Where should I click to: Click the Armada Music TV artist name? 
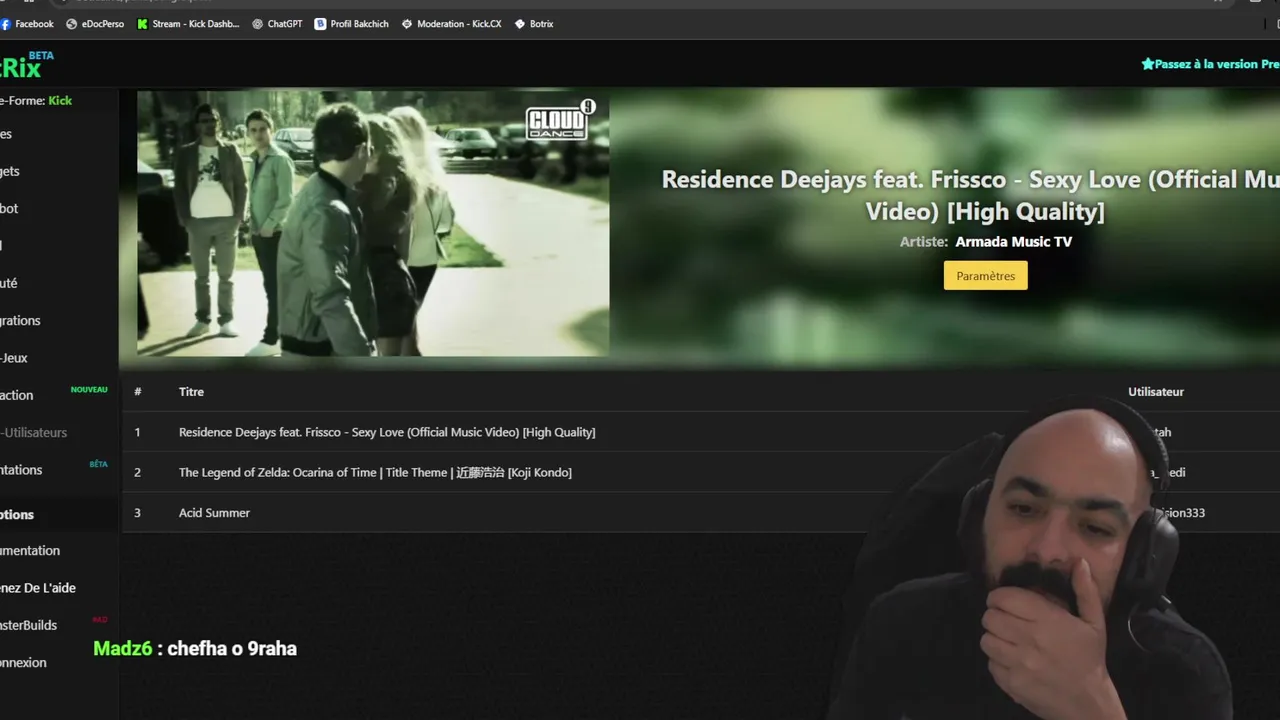pyautogui.click(x=1013, y=242)
